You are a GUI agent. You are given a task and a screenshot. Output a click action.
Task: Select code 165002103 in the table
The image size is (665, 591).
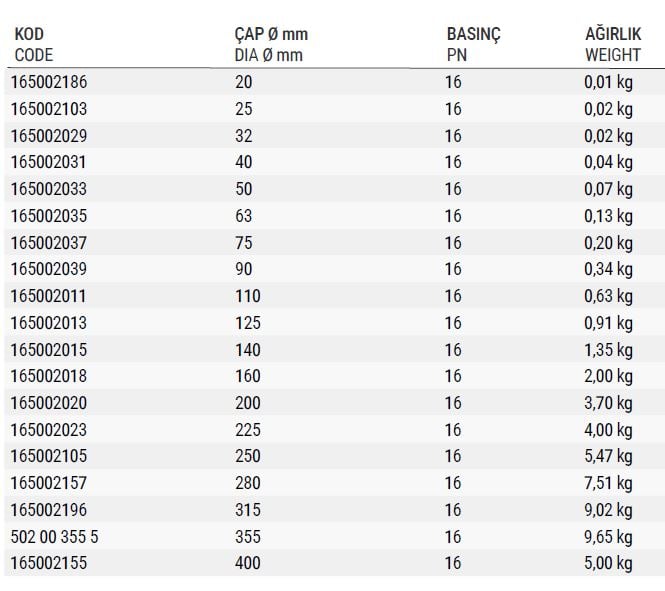pyautogui.click(x=49, y=109)
